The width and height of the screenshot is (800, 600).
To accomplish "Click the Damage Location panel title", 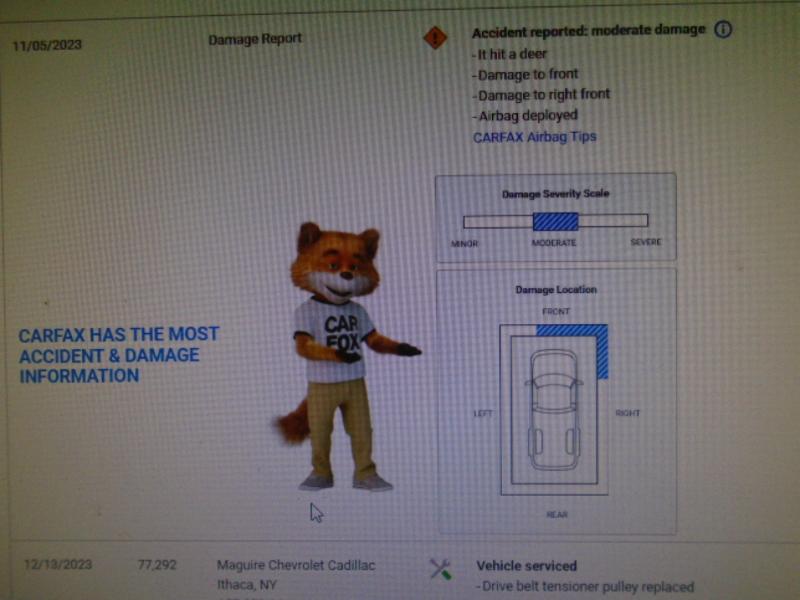I will click(556, 289).
